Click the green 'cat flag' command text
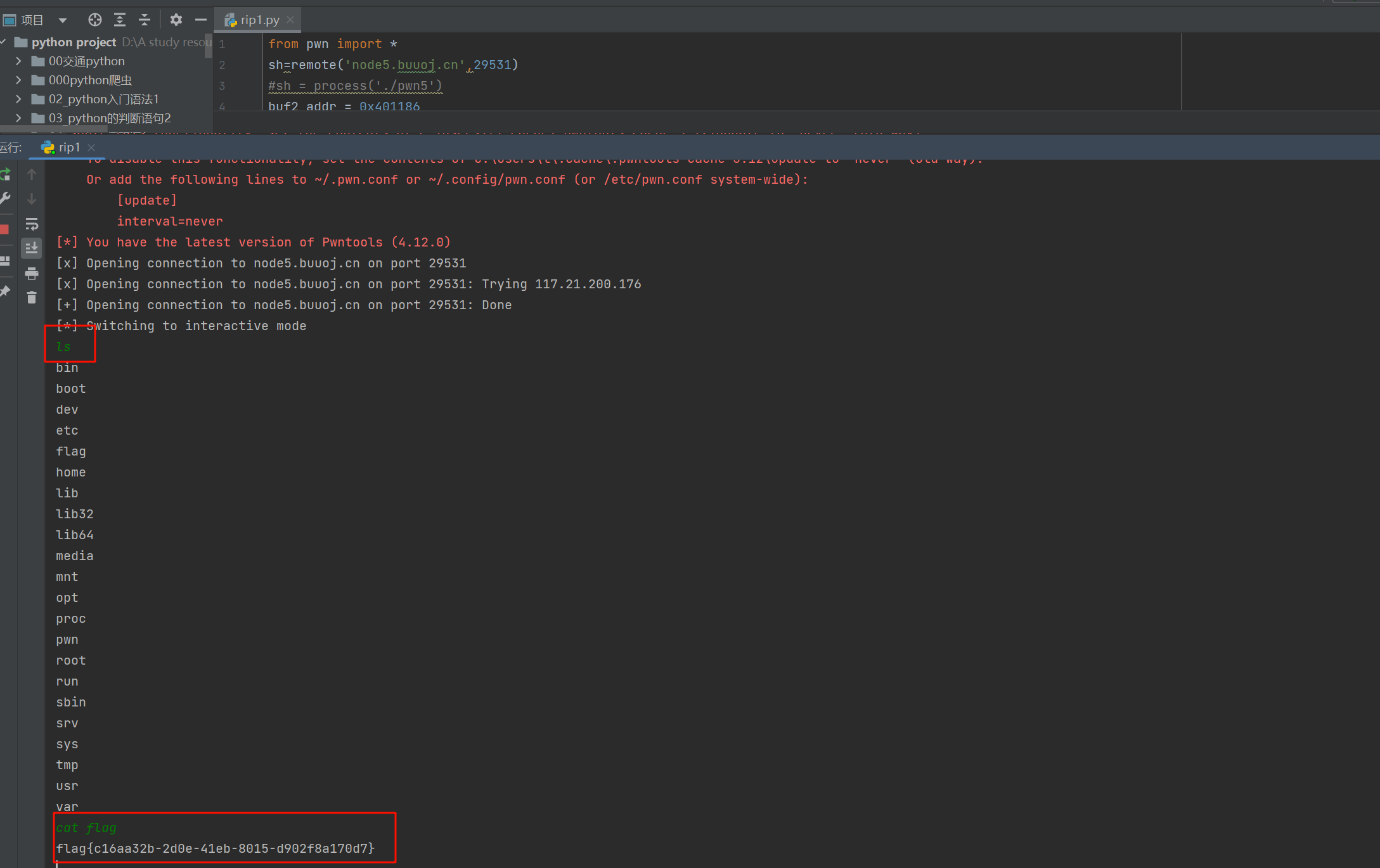The height and width of the screenshot is (868, 1380). 86,827
